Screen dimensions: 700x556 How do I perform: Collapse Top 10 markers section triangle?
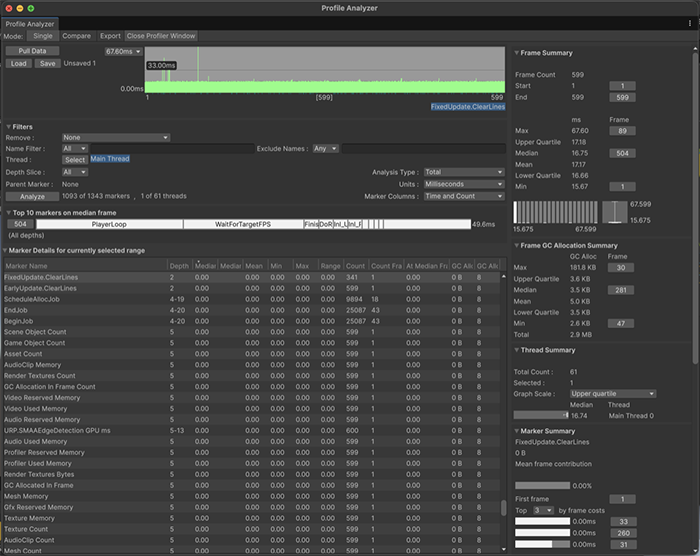pos(8,213)
